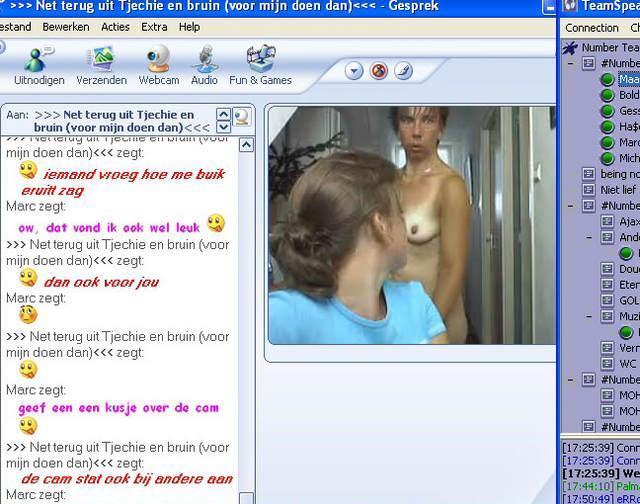Image resolution: width=640 pixels, height=504 pixels.
Task: Click the bold 17:25:39 log entry in TeamSpeak
Action: click(x=601, y=473)
